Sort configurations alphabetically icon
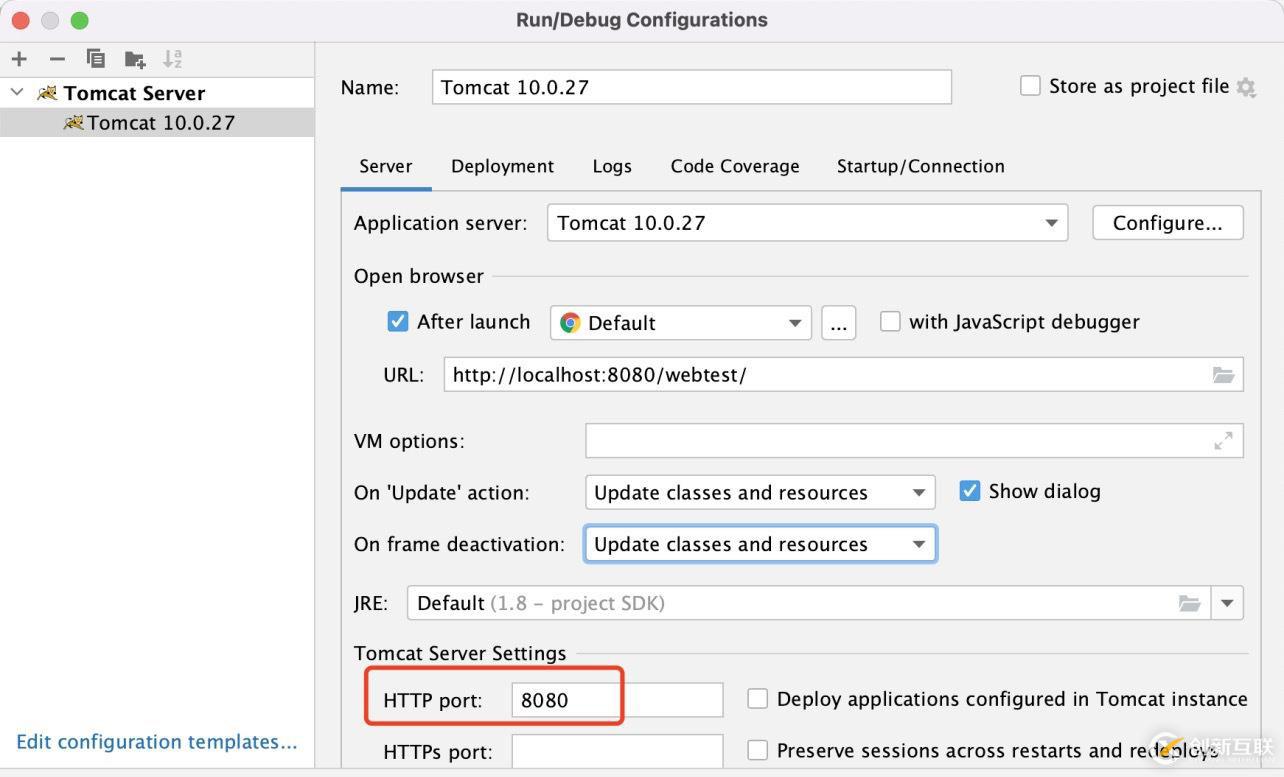Image resolution: width=1284 pixels, height=777 pixels. tap(173, 59)
